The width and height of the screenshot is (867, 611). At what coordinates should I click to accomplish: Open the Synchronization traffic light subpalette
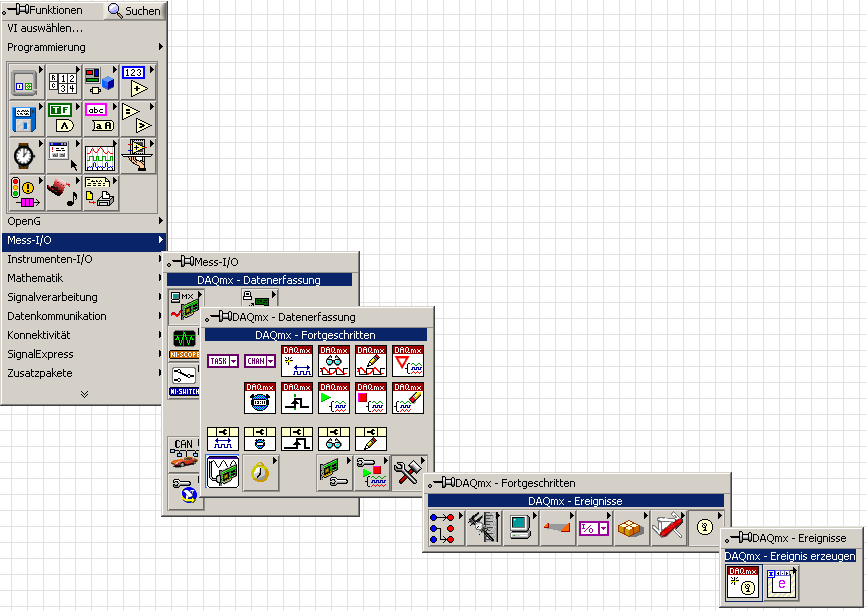click(x=26, y=193)
